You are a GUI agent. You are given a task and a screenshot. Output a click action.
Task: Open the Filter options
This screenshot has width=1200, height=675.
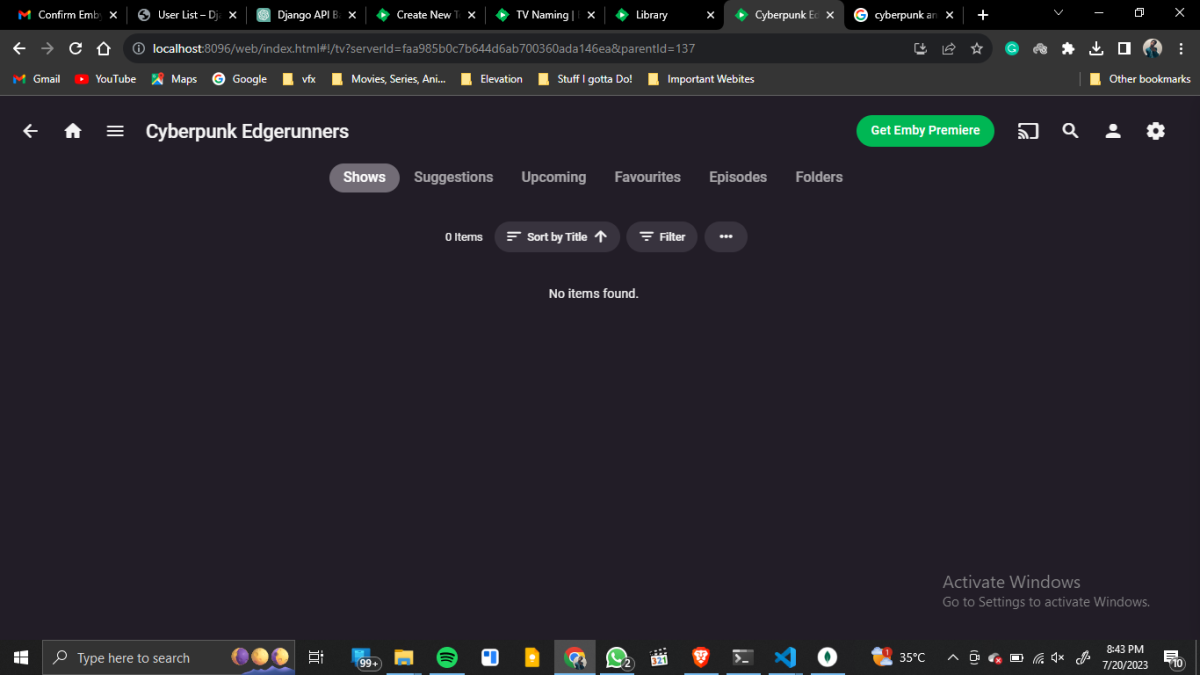click(662, 237)
